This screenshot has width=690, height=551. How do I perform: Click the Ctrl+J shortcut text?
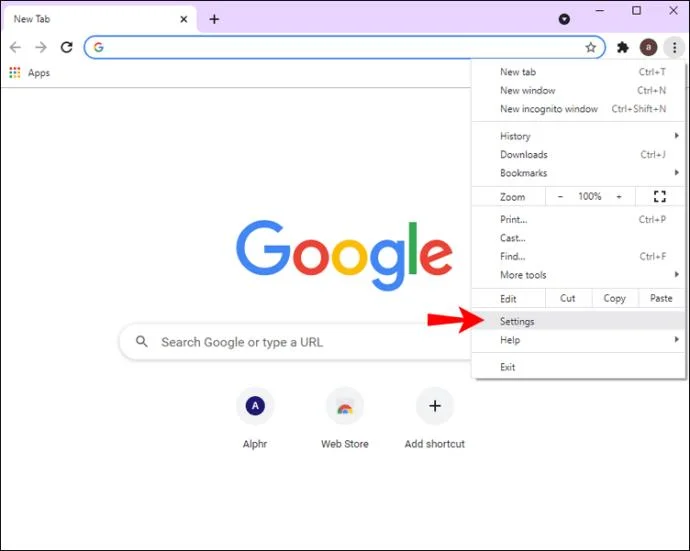point(653,154)
